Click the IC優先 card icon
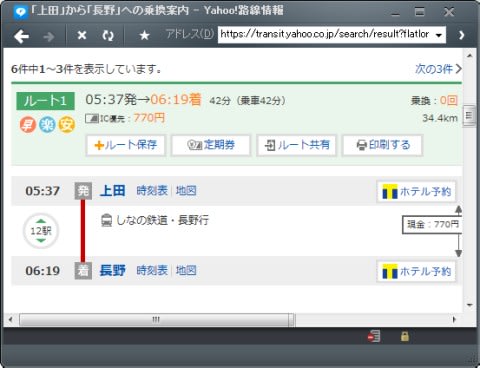The height and width of the screenshot is (368, 480). tap(92, 118)
